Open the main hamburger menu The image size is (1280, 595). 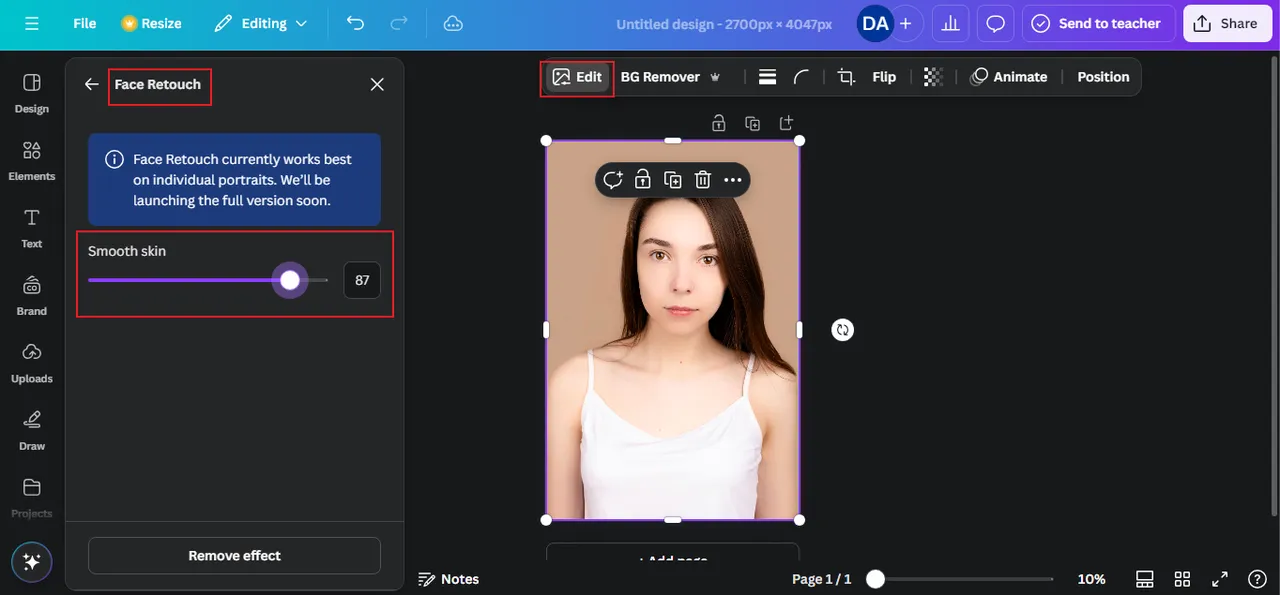coord(32,23)
